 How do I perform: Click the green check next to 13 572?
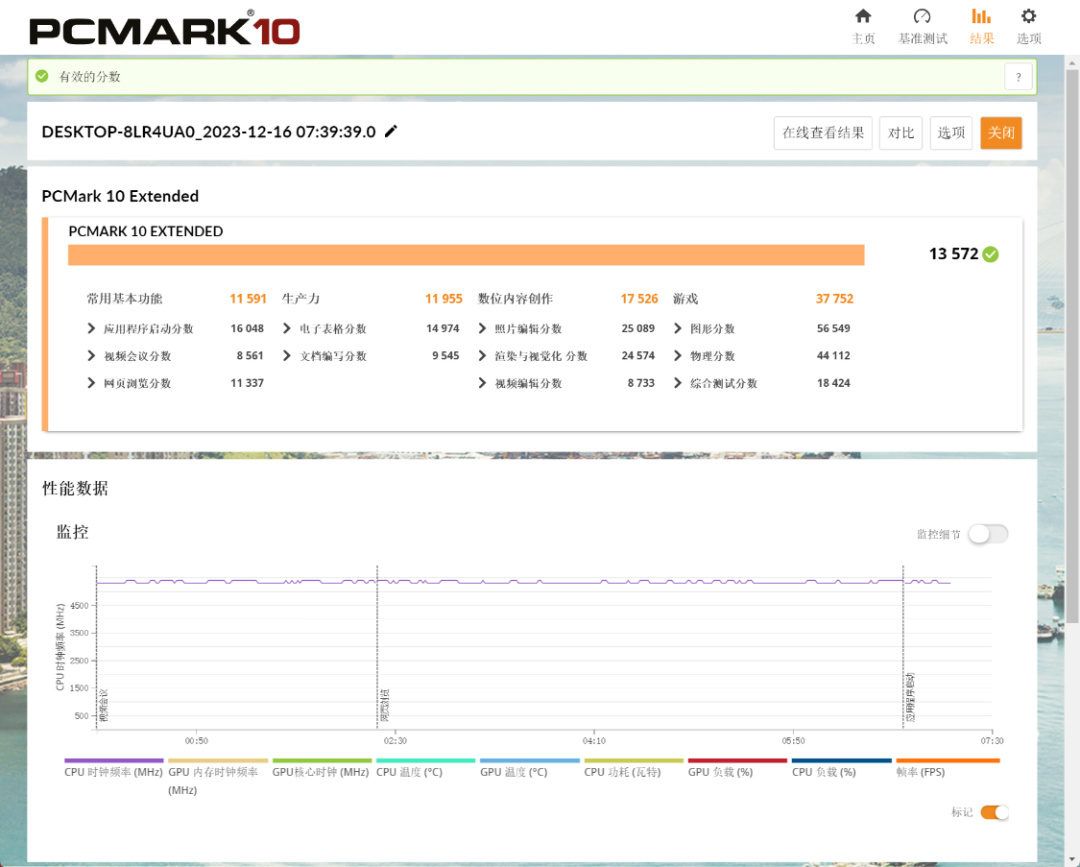tap(990, 254)
